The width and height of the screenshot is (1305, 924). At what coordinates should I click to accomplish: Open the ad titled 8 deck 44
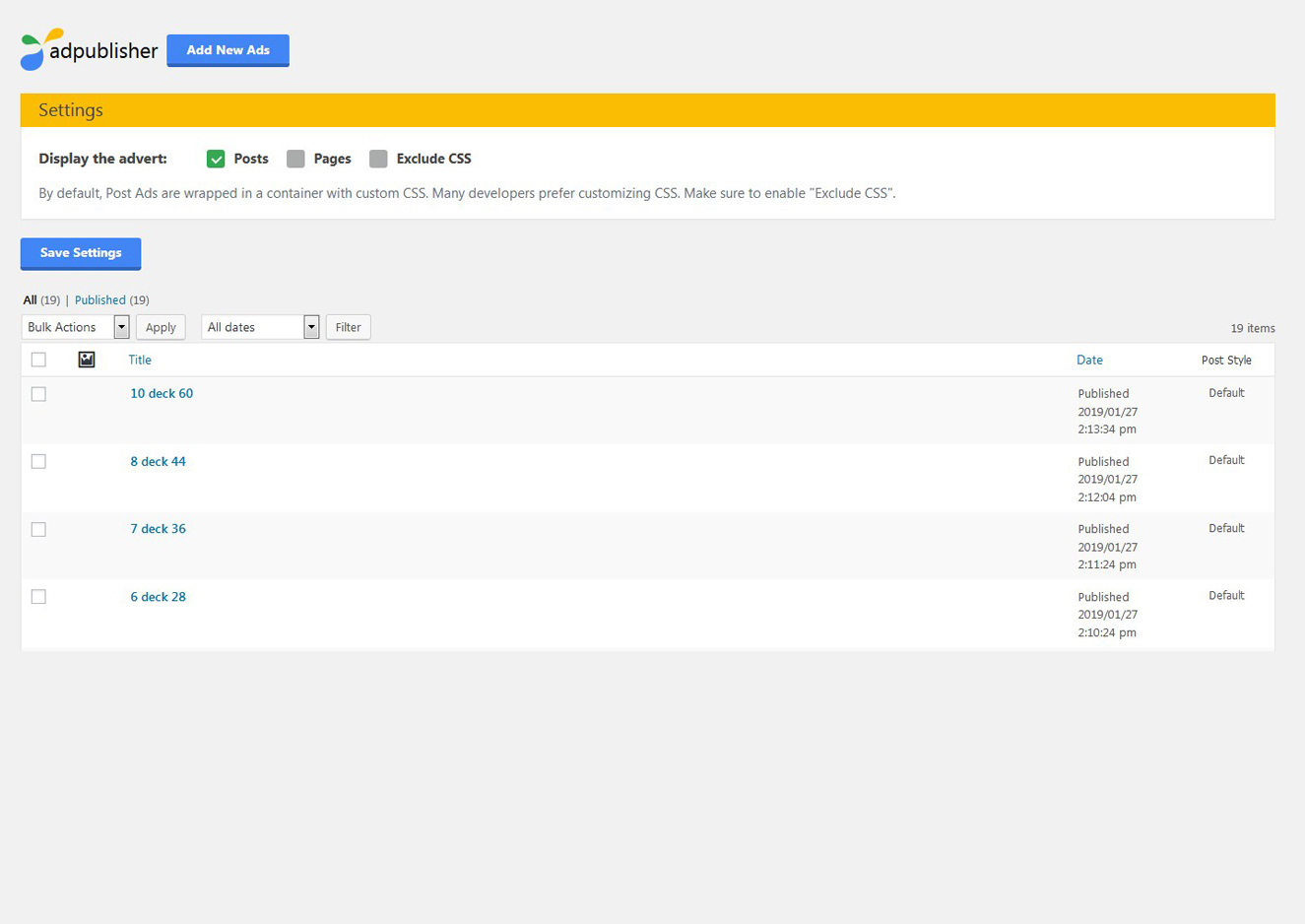(x=158, y=461)
